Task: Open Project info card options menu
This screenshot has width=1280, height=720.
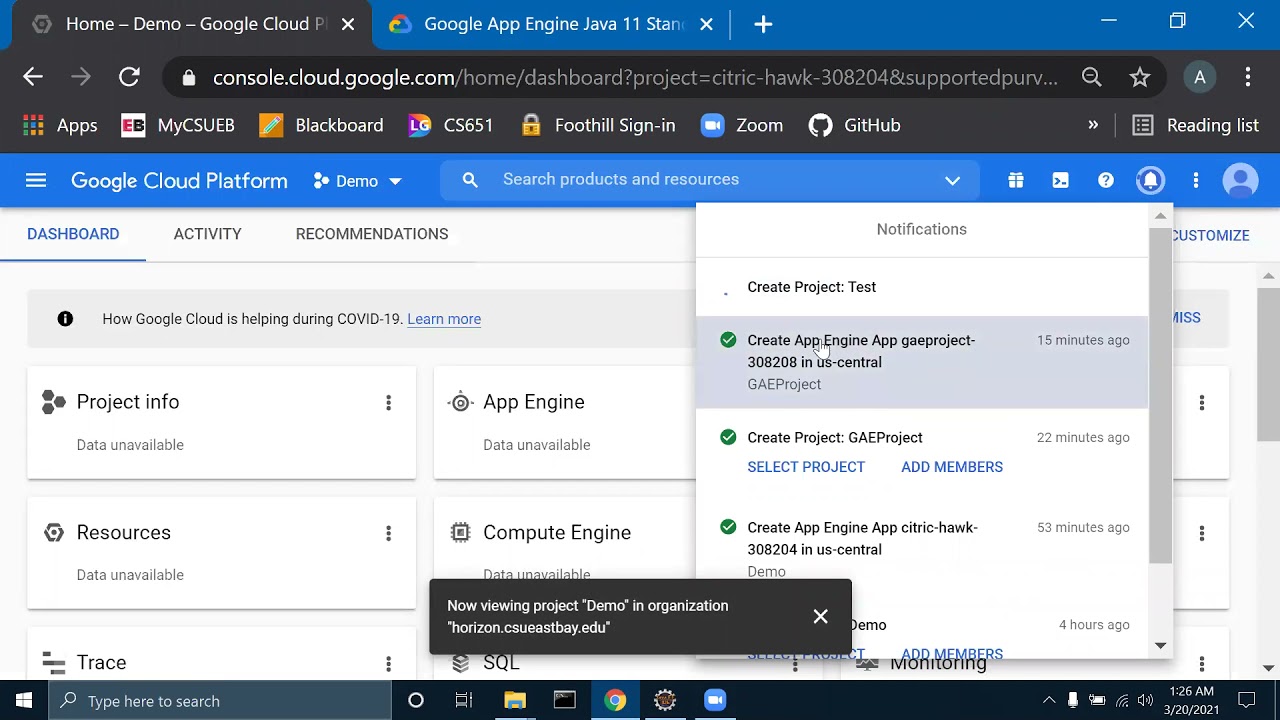Action: [388, 402]
